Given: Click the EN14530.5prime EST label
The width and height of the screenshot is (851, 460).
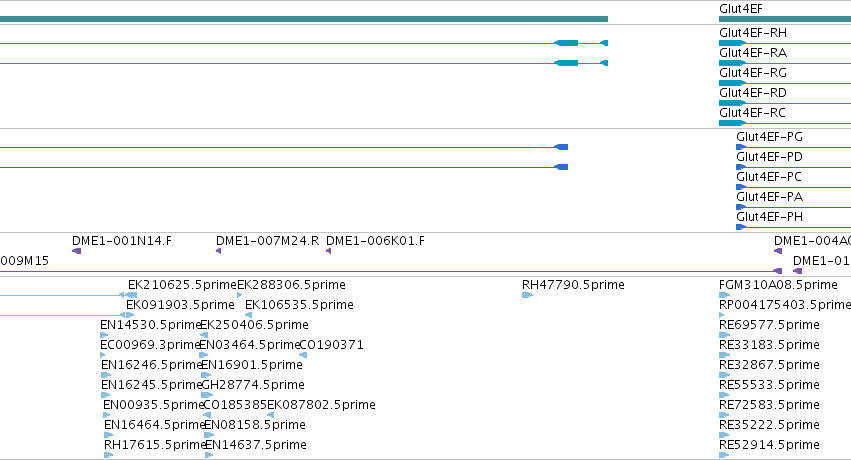Looking at the screenshot, I should [x=151, y=325].
